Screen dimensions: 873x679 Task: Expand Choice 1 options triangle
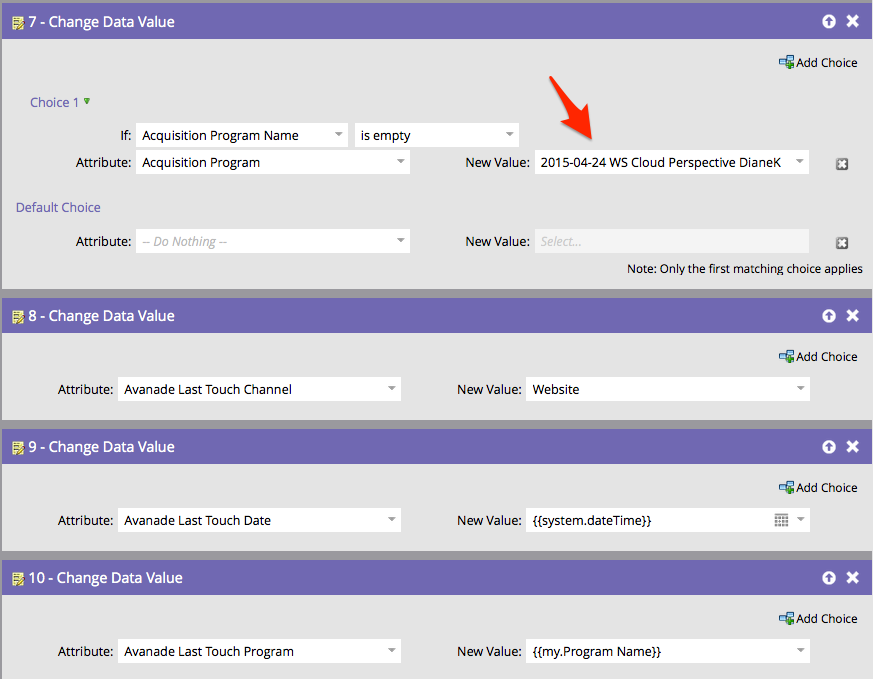point(87,101)
